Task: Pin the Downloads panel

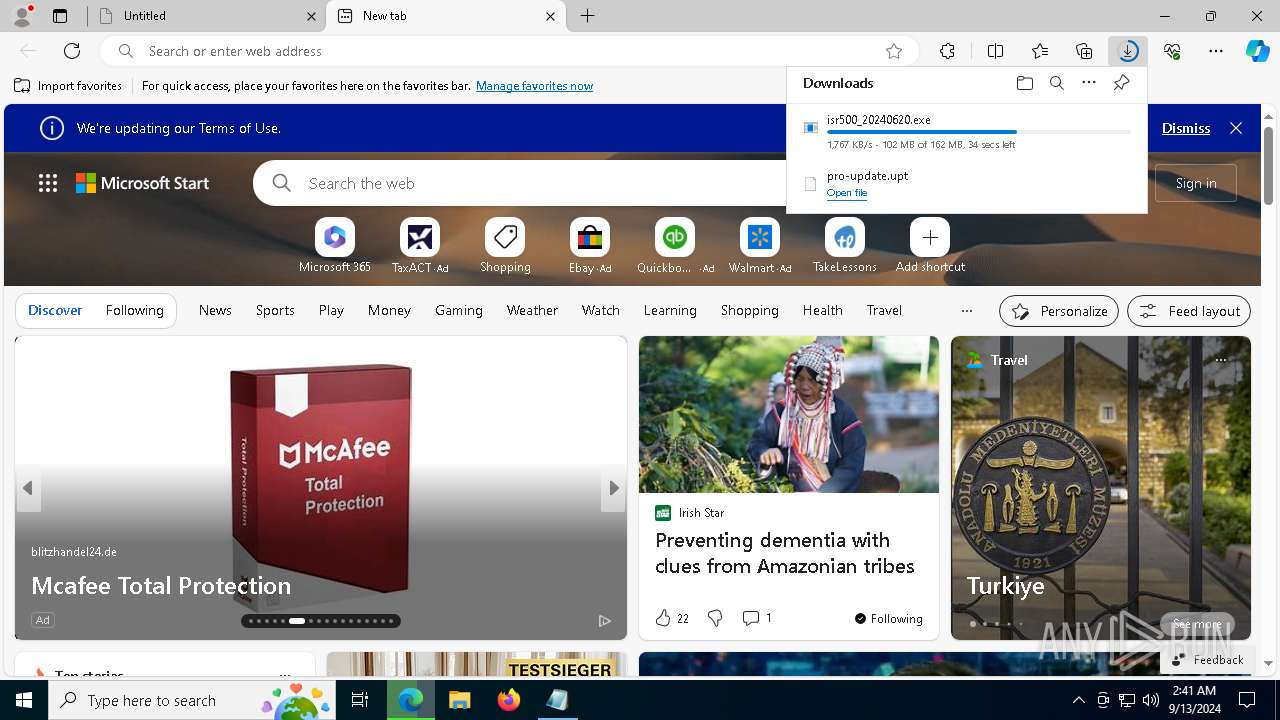Action: pyautogui.click(x=1121, y=83)
